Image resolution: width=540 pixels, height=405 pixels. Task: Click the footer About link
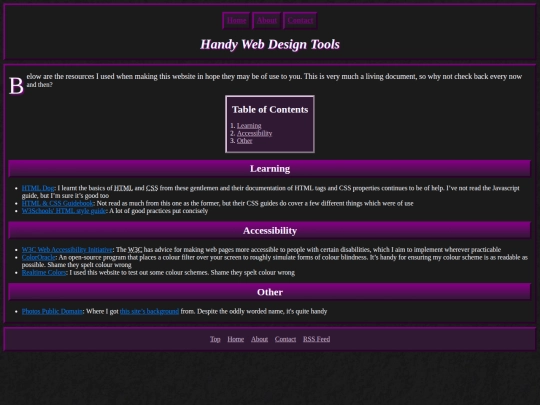(x=259, y=339)
